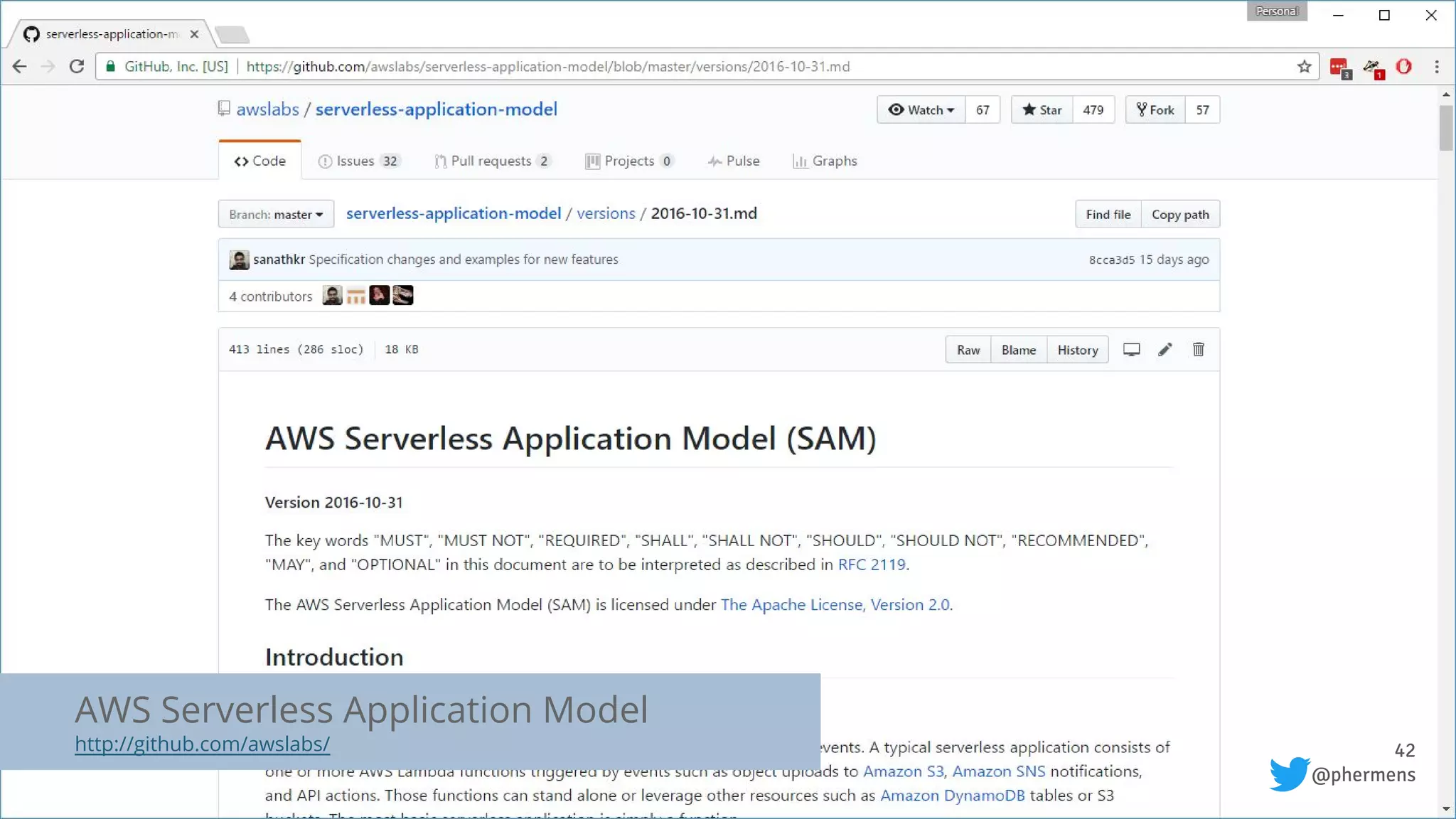Edit this file with the pencil icon
This screenshot has width=1456, height=819.
[x=1165, y=350]
